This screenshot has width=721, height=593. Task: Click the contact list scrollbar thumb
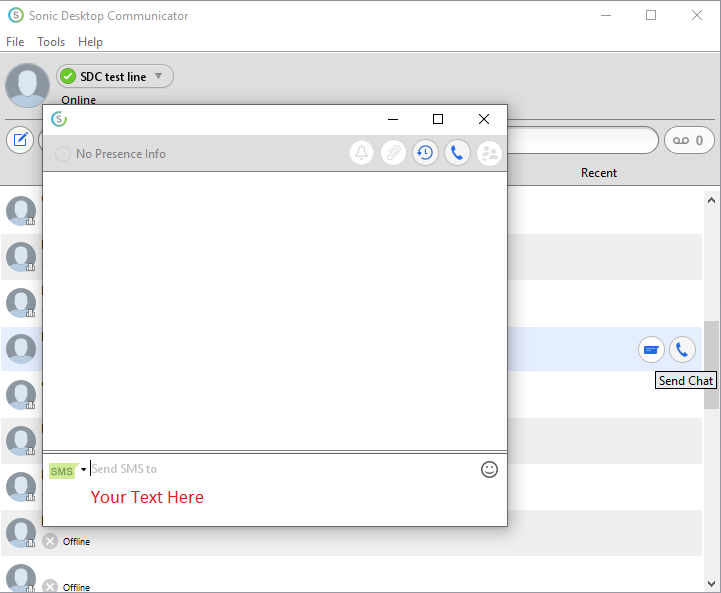[711, 365]
